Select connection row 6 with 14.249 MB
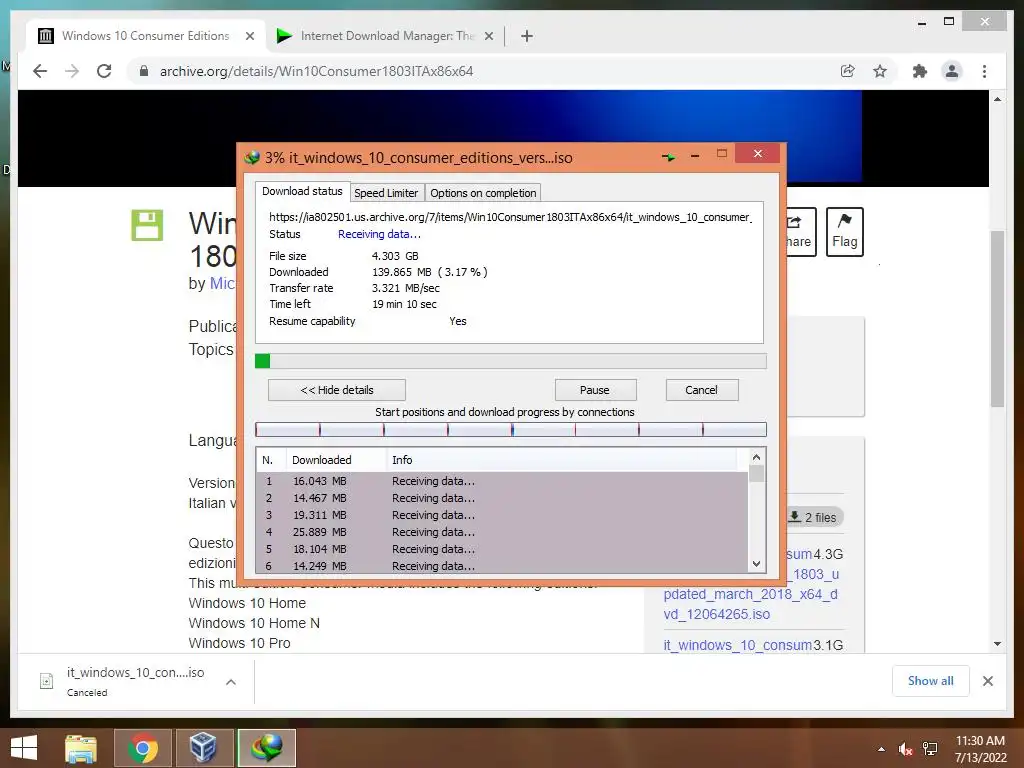The height and width of the screenshot is (768, 1024). [502, 566]
